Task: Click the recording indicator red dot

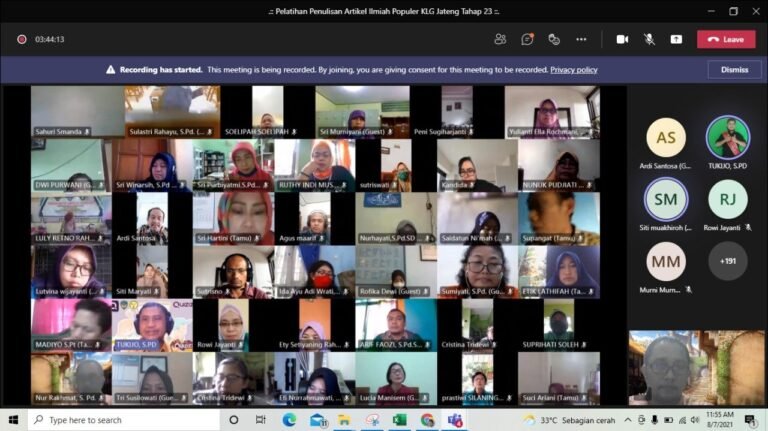Action: point(22,39)
